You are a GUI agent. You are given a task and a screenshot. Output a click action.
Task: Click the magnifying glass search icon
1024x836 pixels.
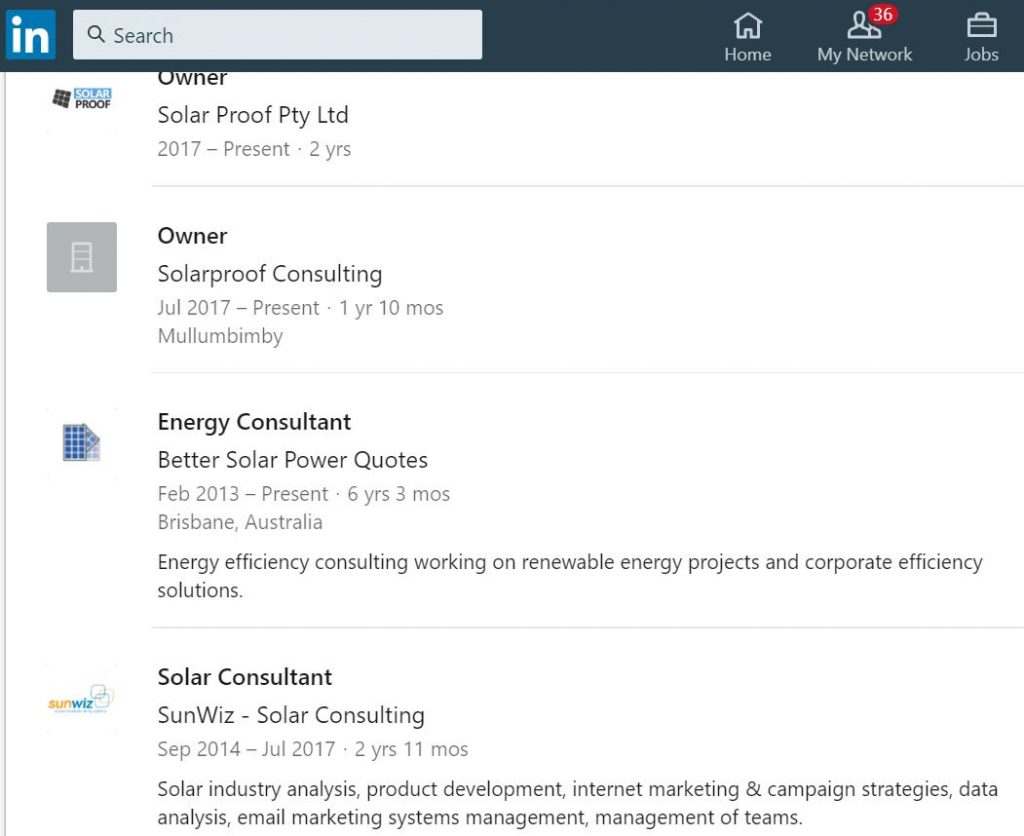tap(97, 35)
